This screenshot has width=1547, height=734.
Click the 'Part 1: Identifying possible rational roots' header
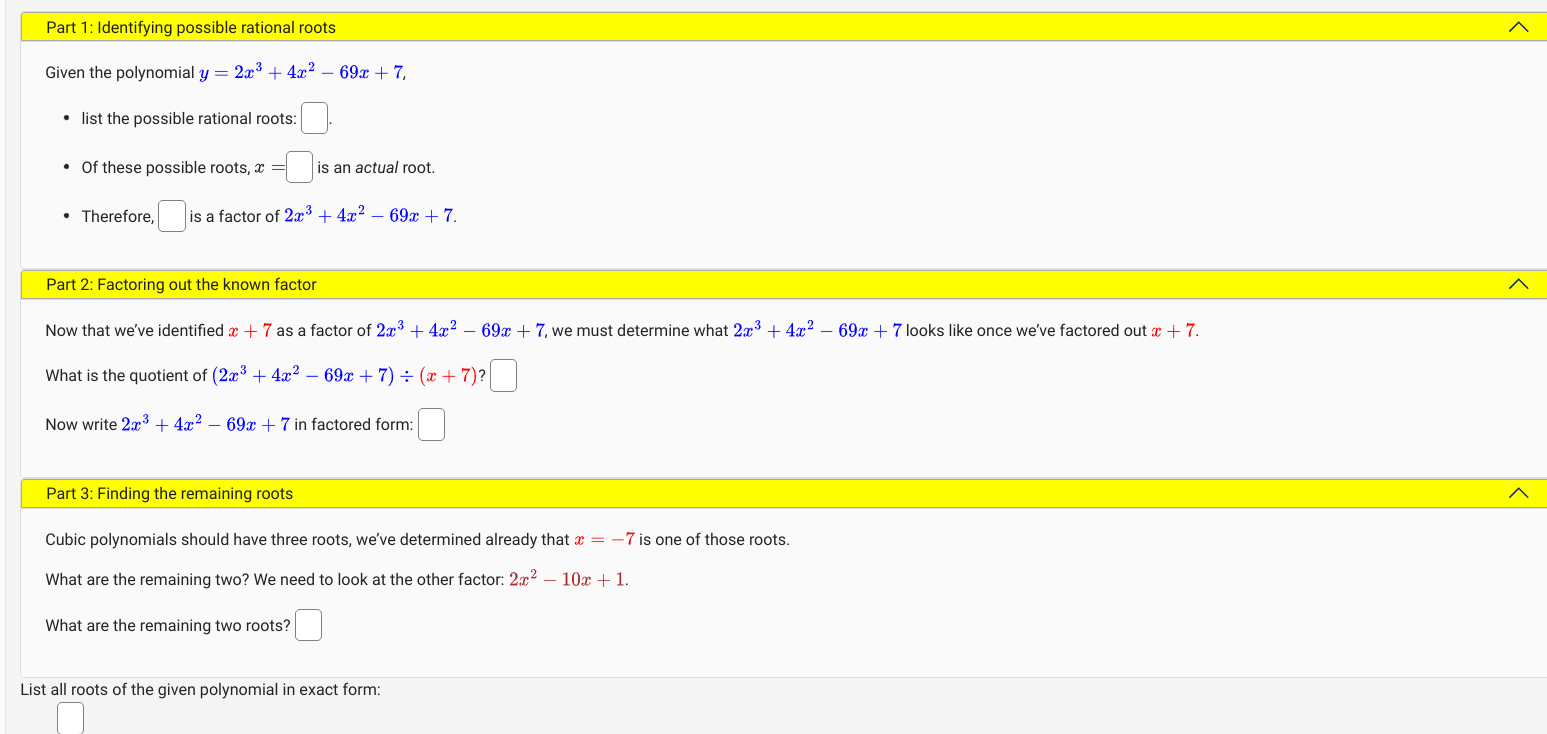point(190,27)
